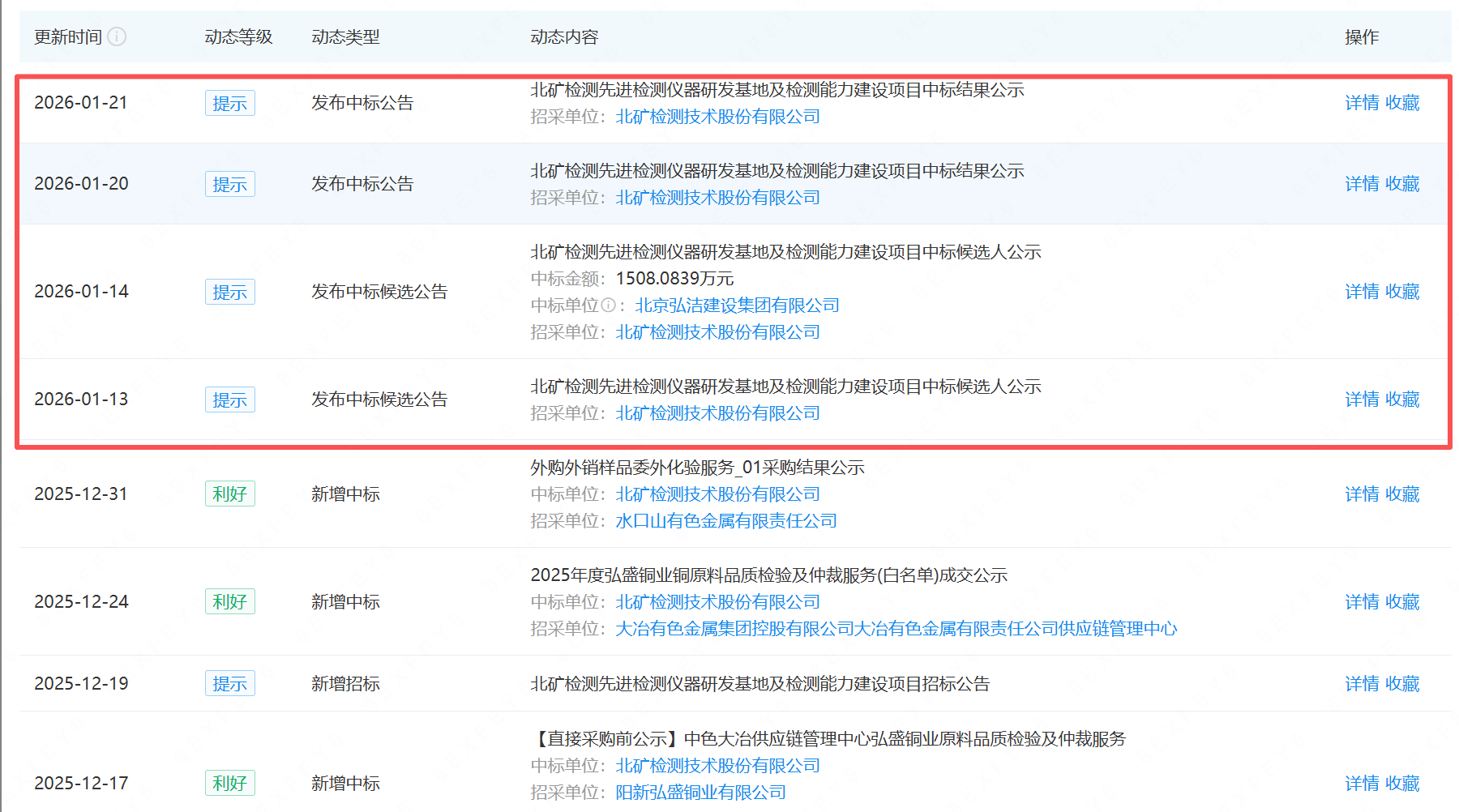Click the 利好 tag in 2025-12-24 row

[230, 601]
